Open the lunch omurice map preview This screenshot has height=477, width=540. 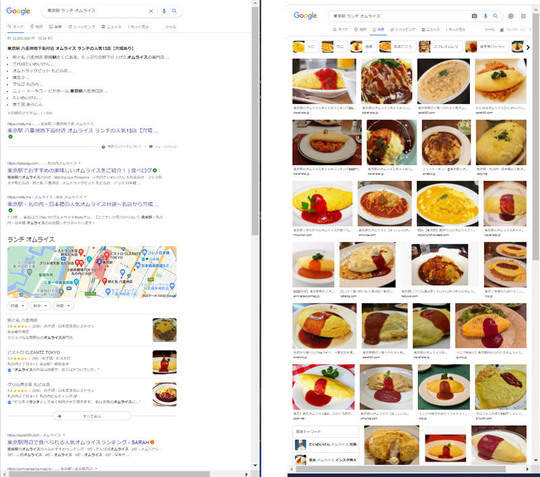click(x=92, y=272)
